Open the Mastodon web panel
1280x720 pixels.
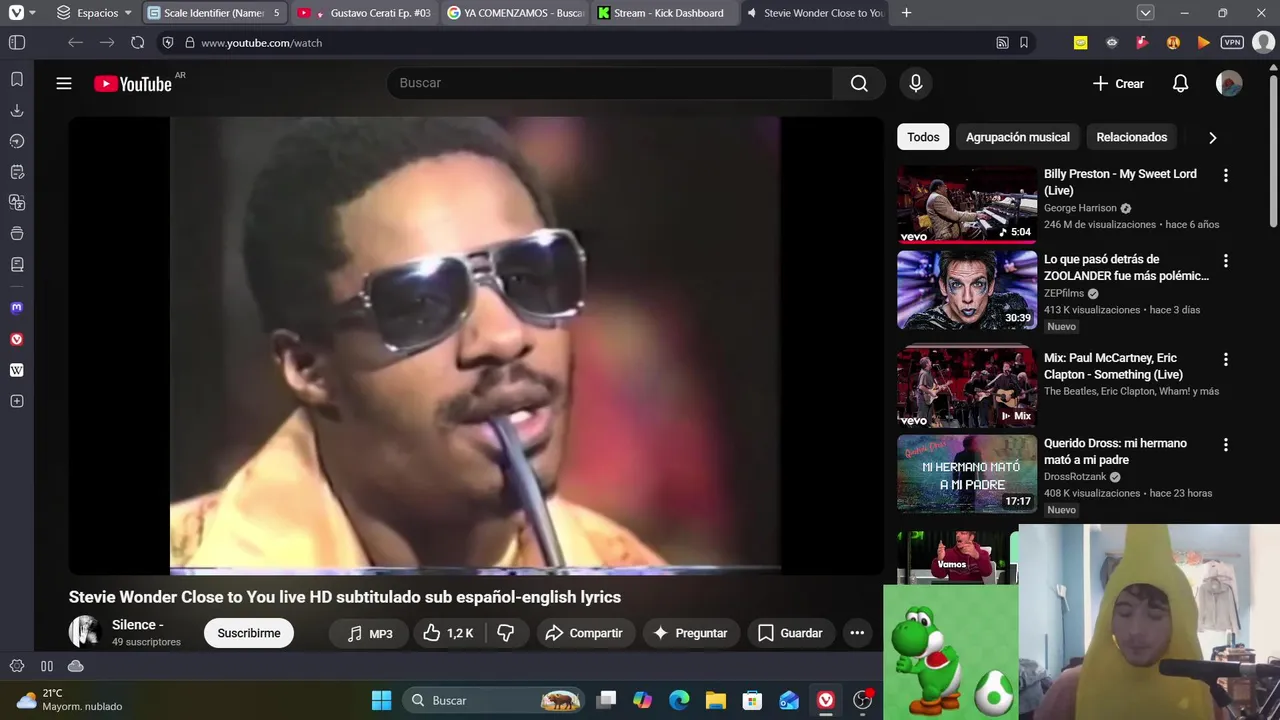[x=17, y=308]
